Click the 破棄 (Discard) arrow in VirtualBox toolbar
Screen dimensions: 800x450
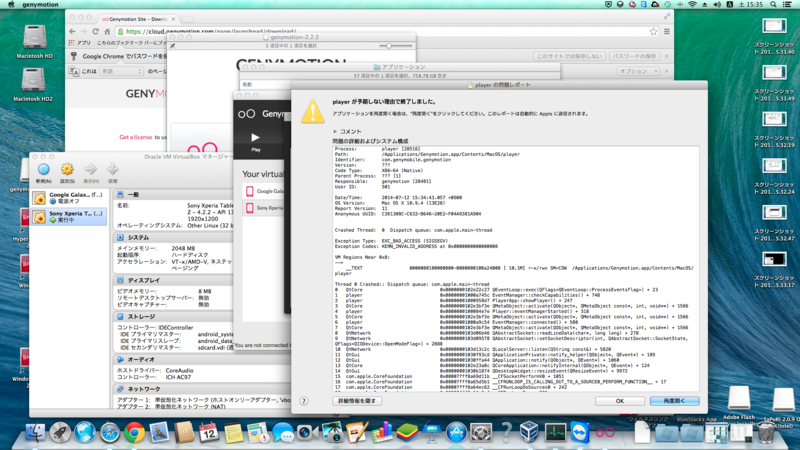point(113,173)
